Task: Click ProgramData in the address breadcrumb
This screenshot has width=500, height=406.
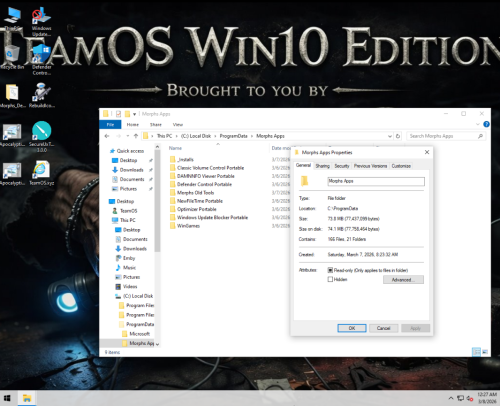Action: coord(233,136)
